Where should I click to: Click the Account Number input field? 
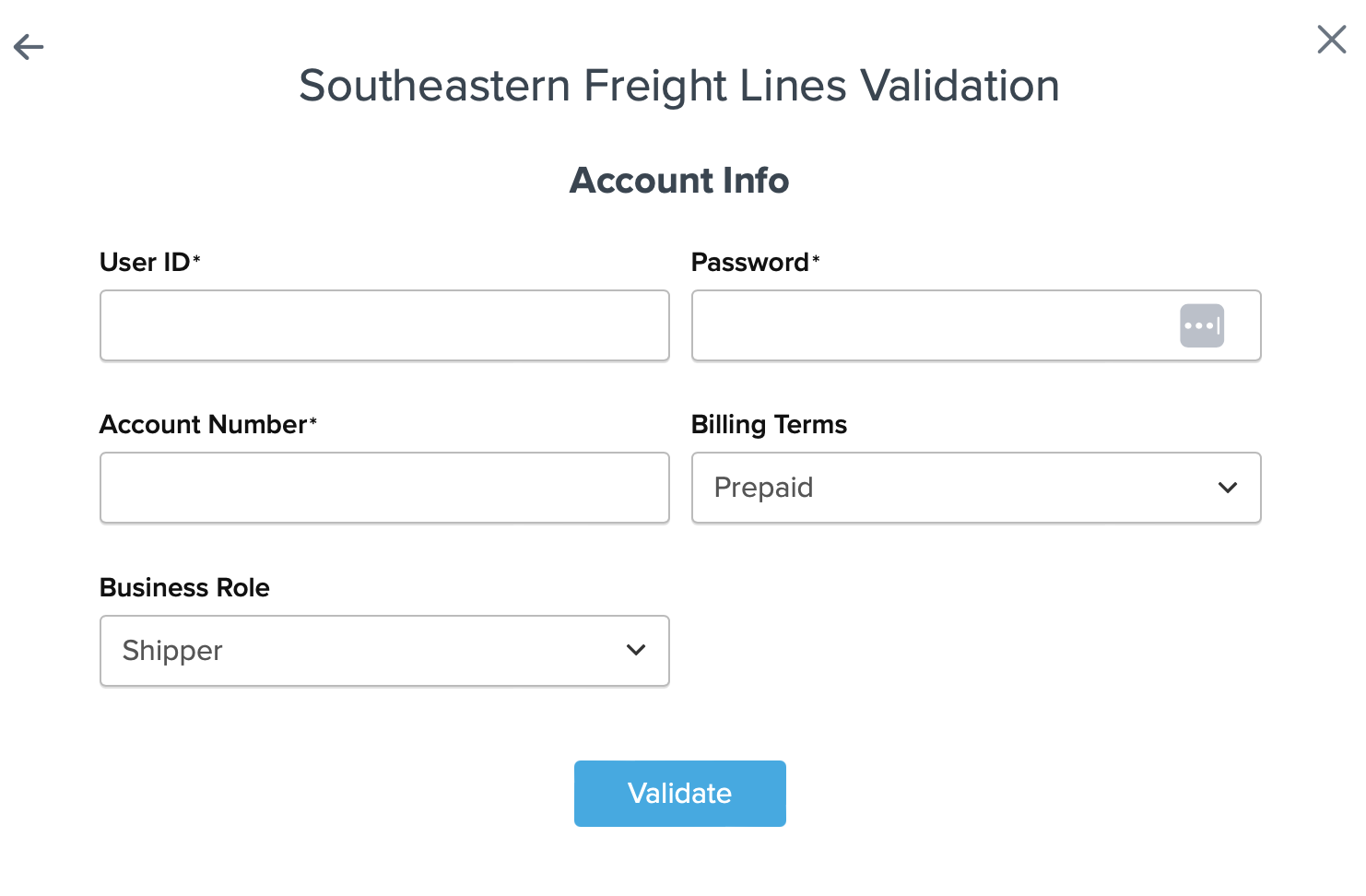click(384, 488)
